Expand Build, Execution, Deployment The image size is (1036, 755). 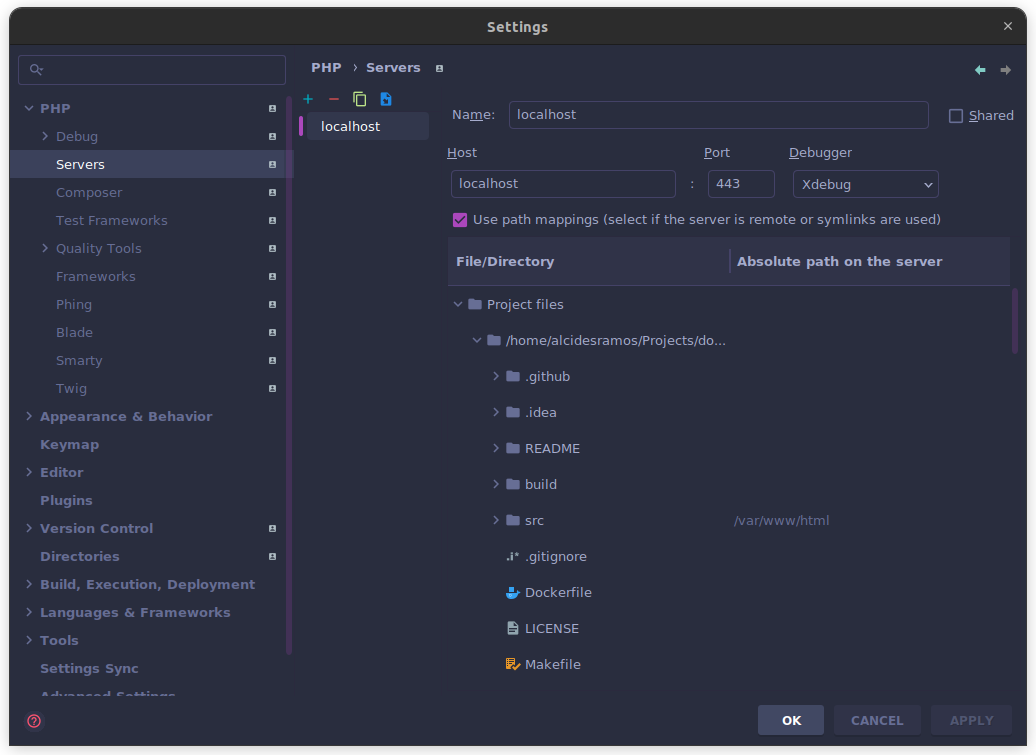[29, 585]
